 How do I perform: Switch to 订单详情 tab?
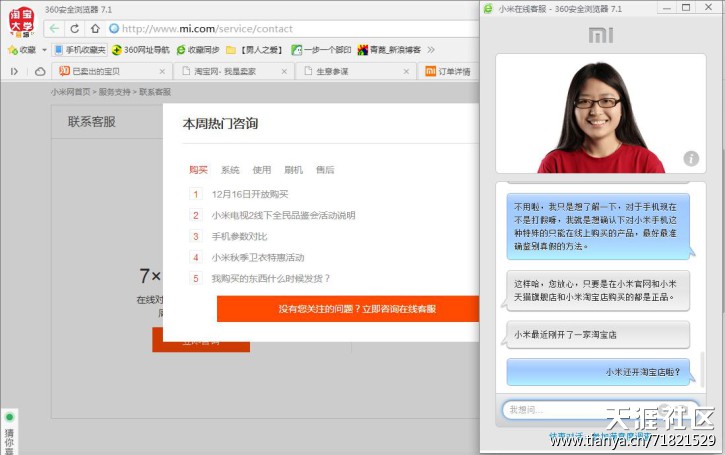[449, 71]
